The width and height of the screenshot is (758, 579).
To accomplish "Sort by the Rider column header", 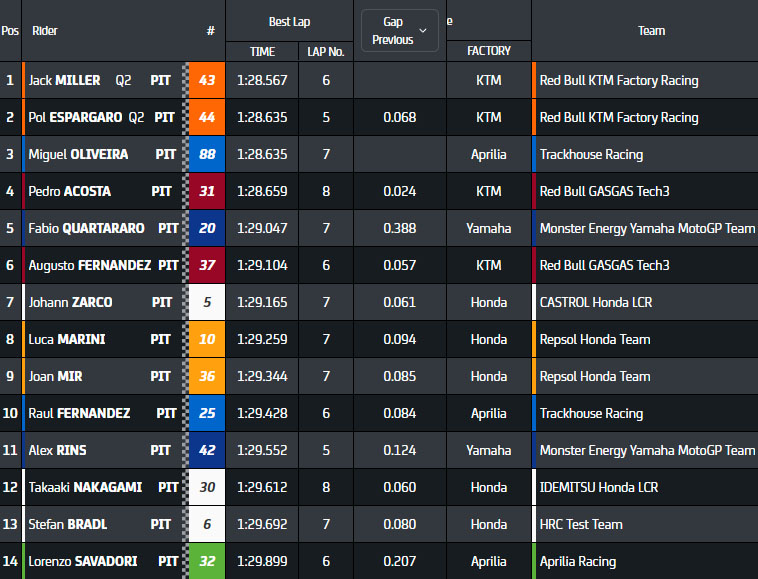I will click(x=45, y=31).
